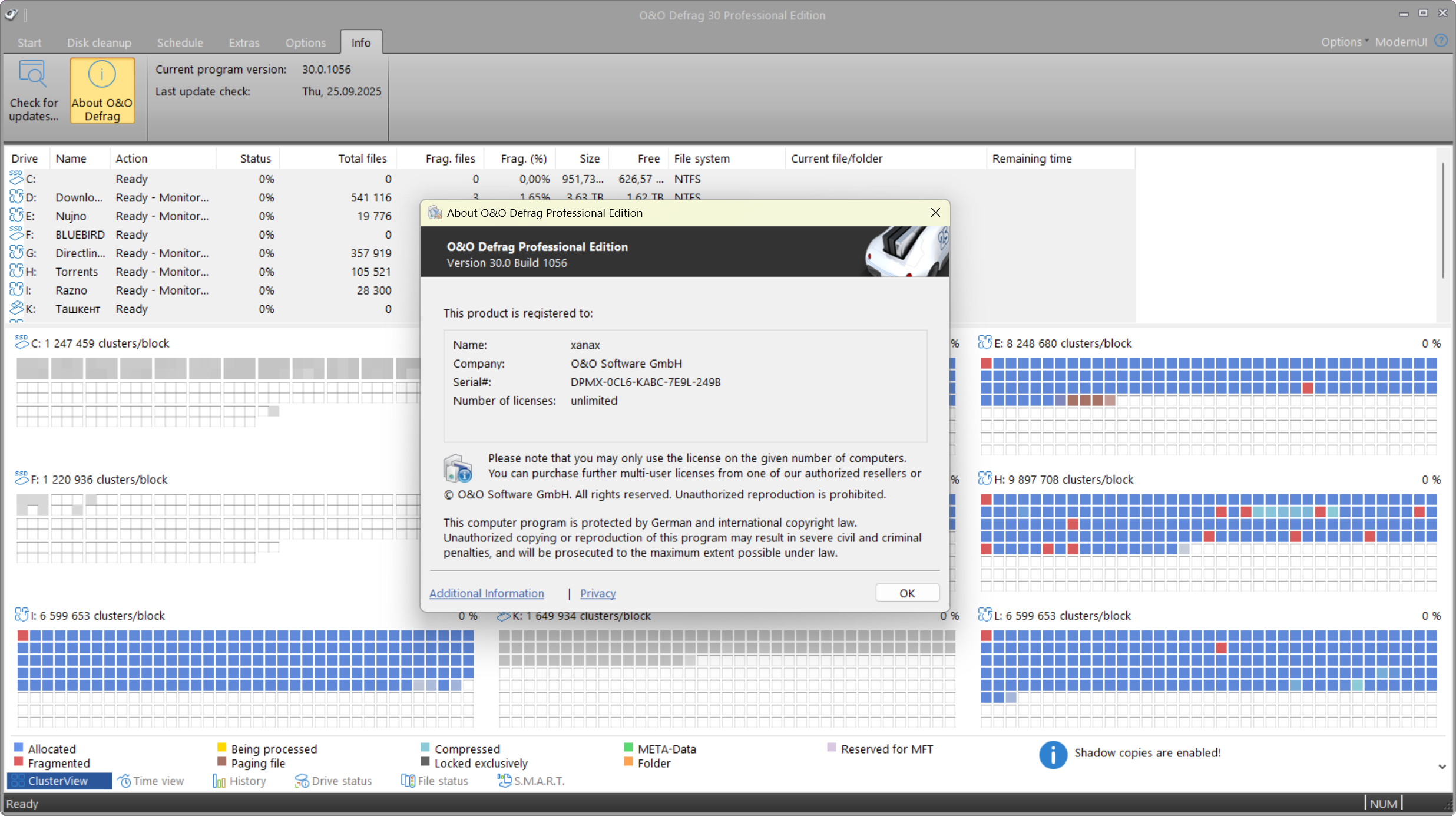Open the Time view panel

pyautogui.click(x=151, y=781)
